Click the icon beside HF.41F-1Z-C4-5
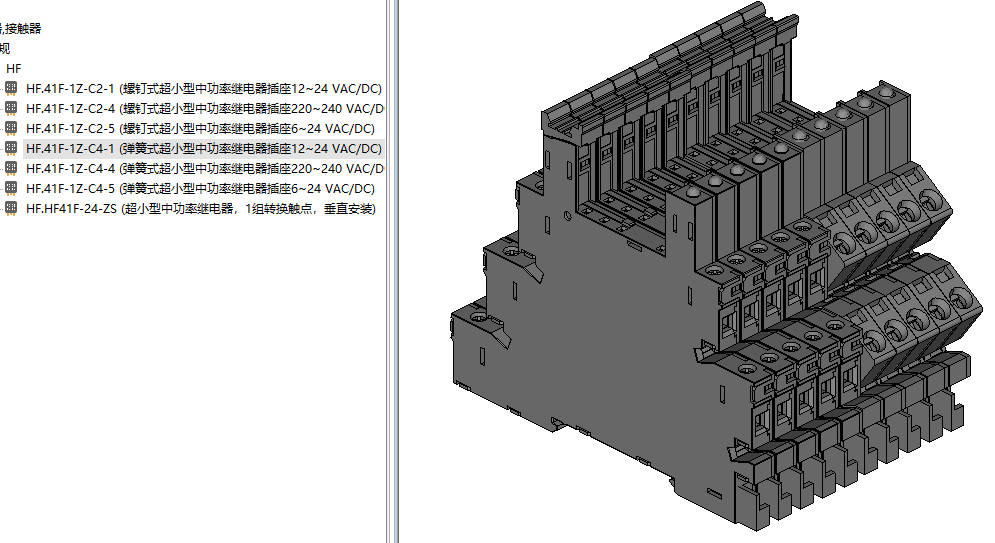The width and height of the screenshot is (995, 543). tap(11, 188)
